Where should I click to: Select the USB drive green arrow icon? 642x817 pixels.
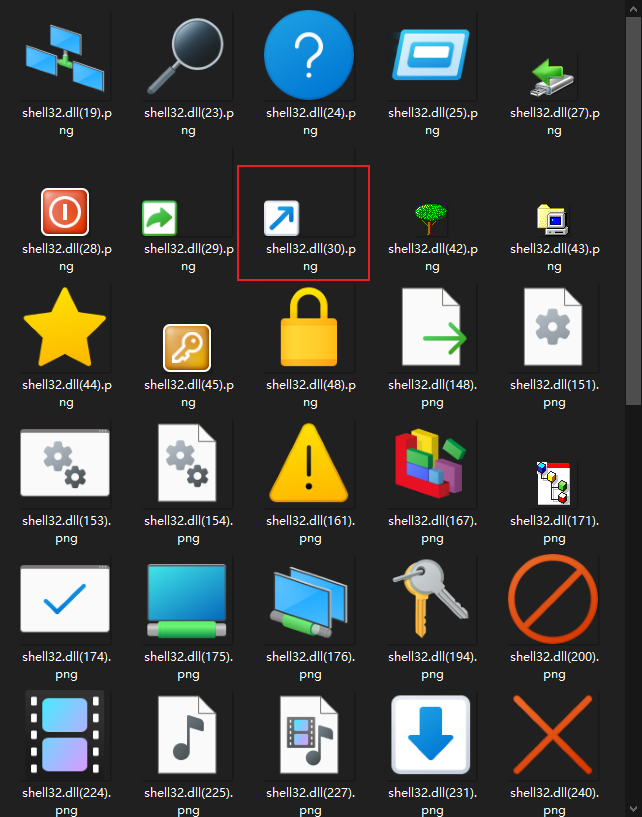coord(552,78)
